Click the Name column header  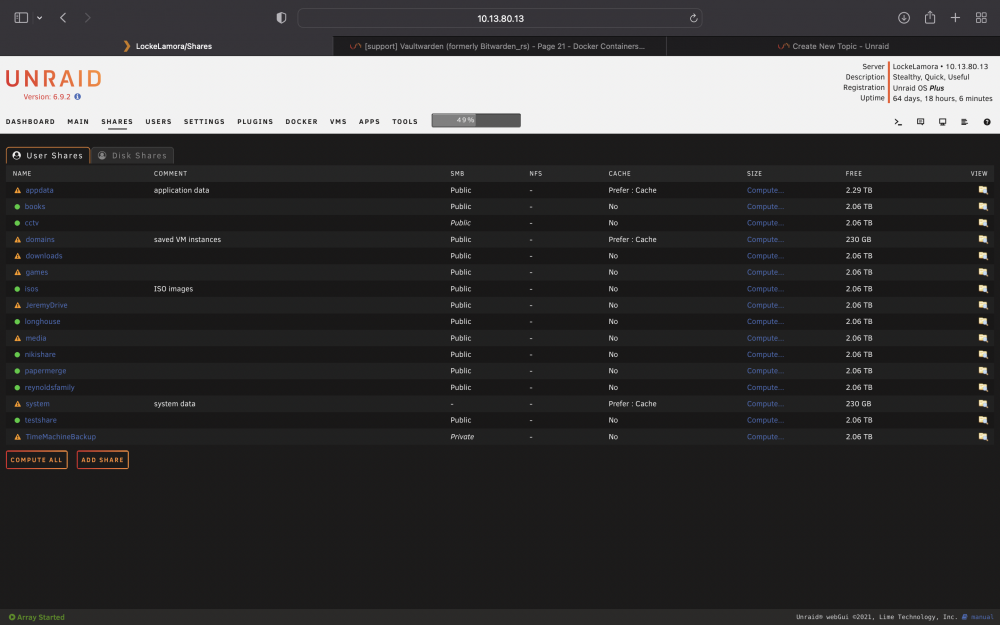[x=22, y=173]
